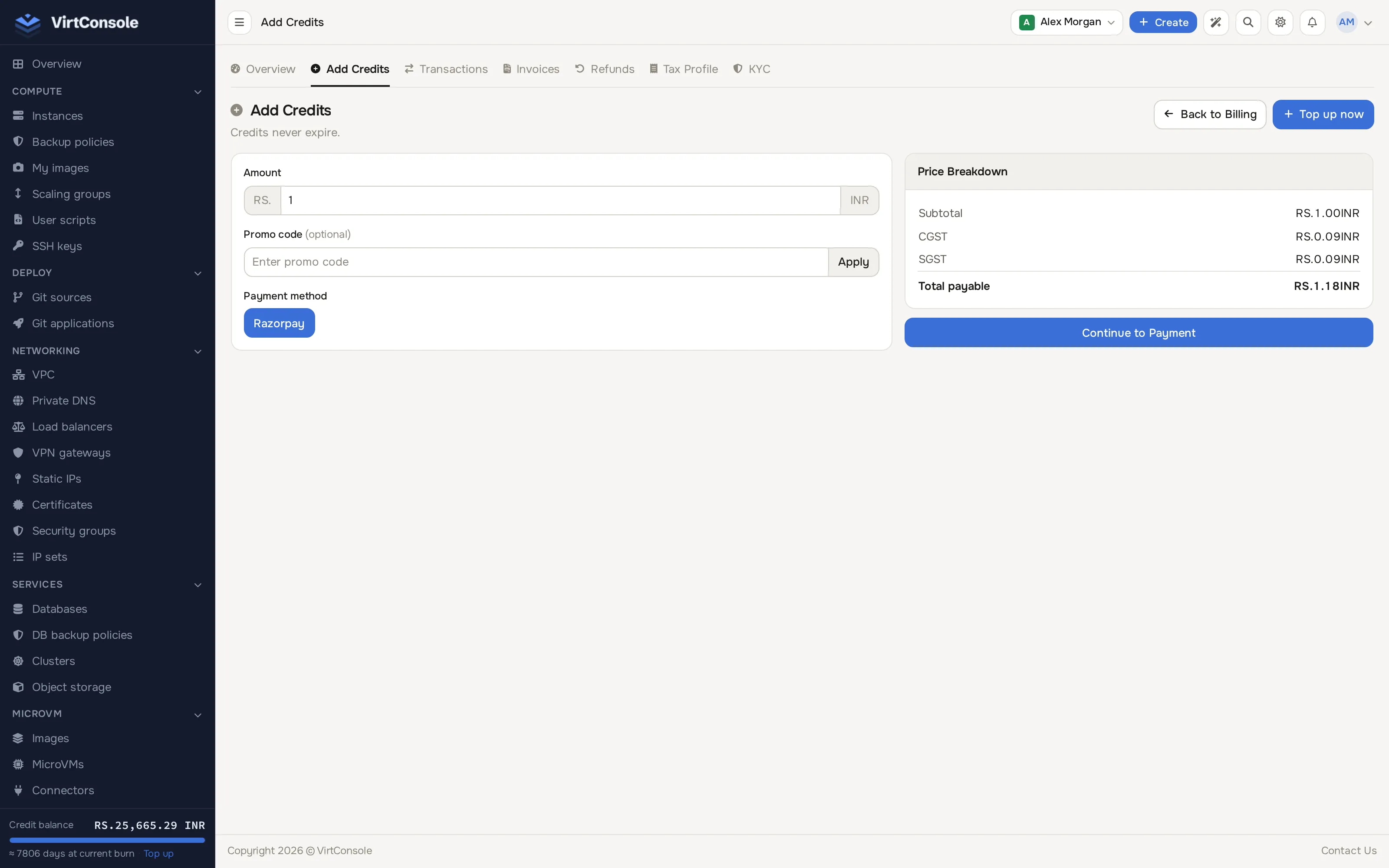The image size is (1389, 868).
Task: Open MicroVMs in the sidebar
Action: pyautogui.click(x=107, y=764)
